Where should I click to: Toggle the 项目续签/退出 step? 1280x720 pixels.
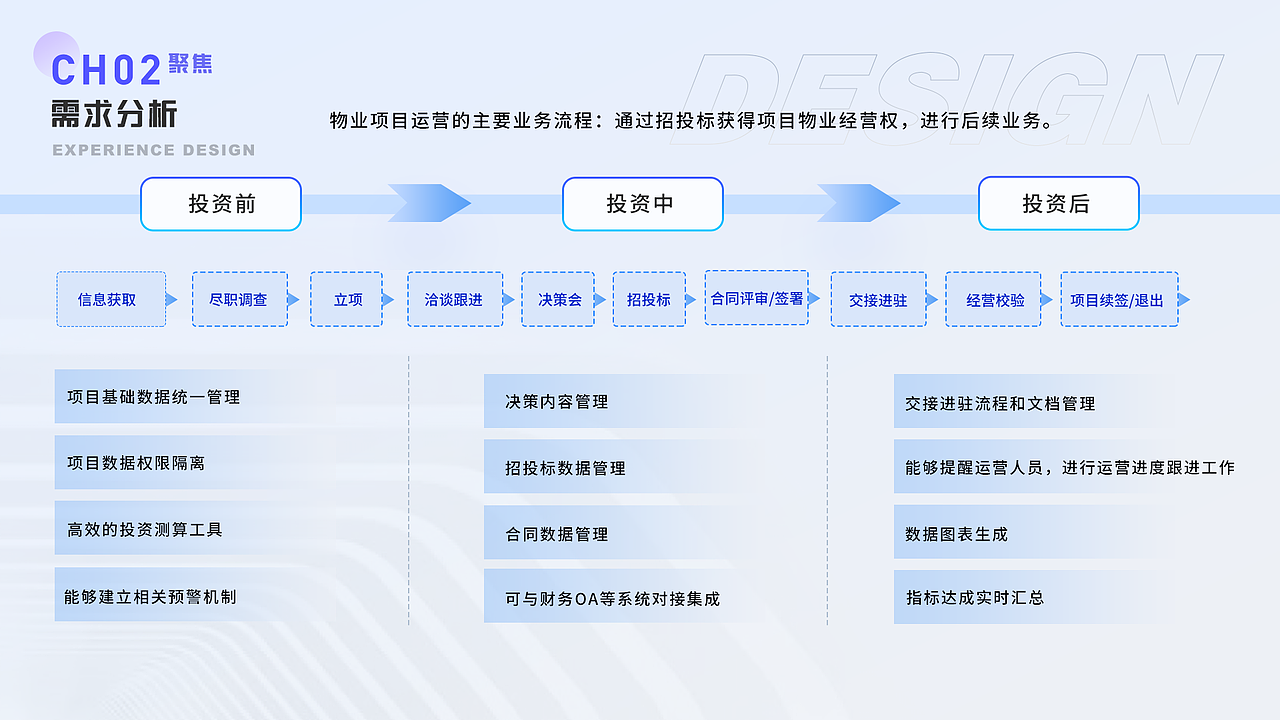click(x=1119, y=299)
